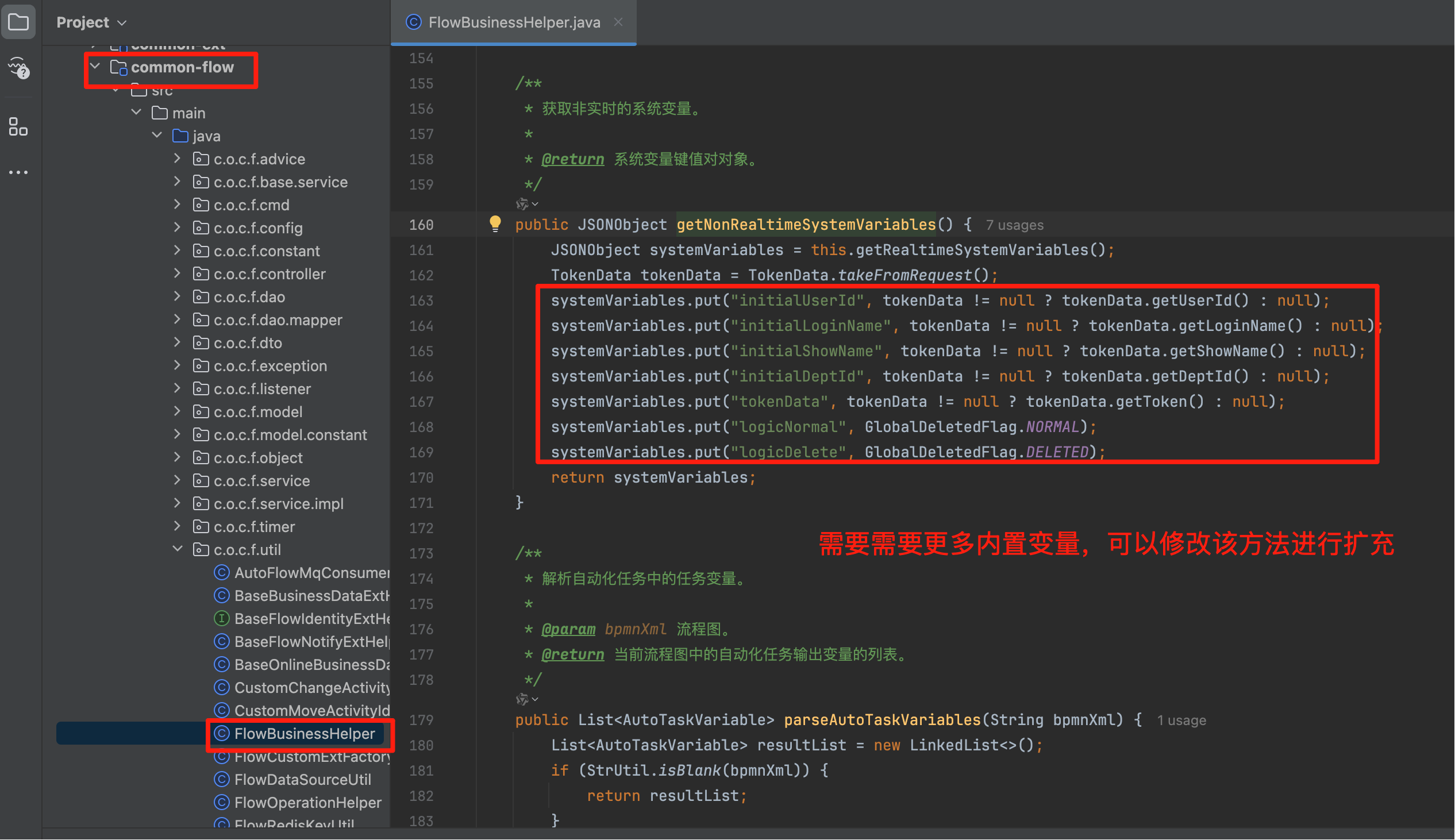This screenshot has width=1455, height=840.
Task: Click the @param tag on line 176
Action: [568, 629]
